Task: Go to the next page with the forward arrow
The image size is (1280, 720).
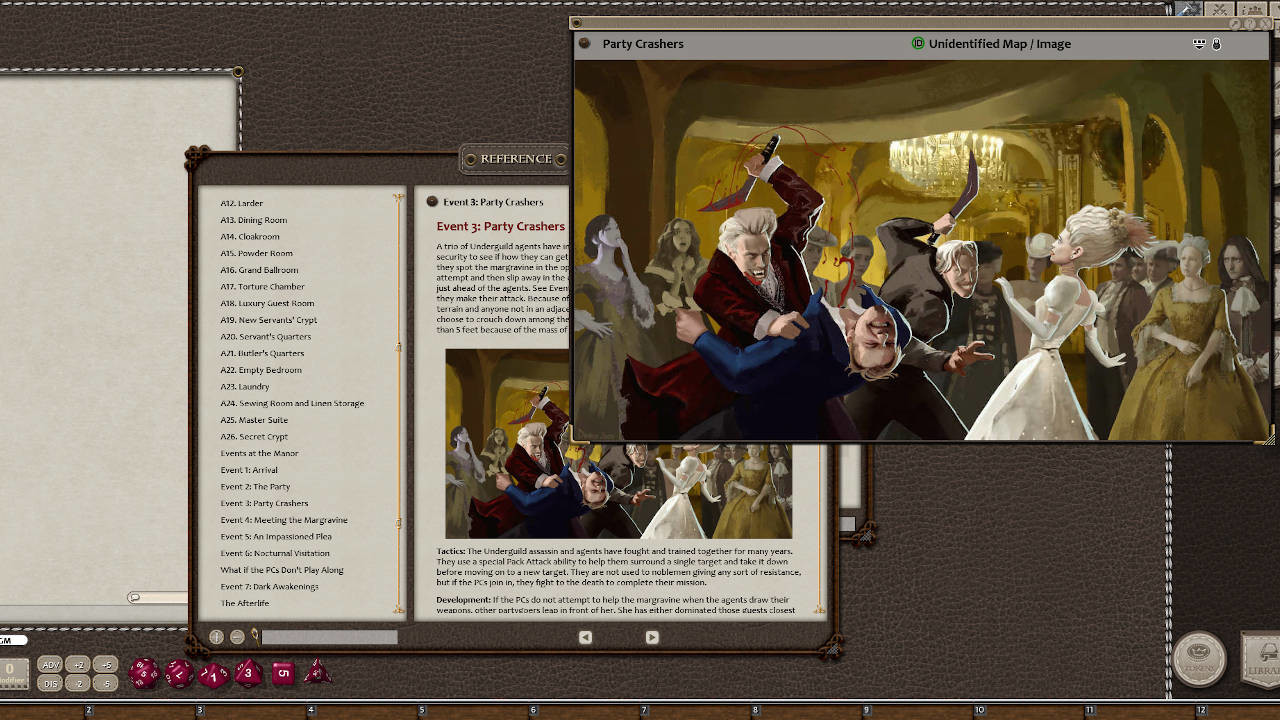Action: coord(652,637)
